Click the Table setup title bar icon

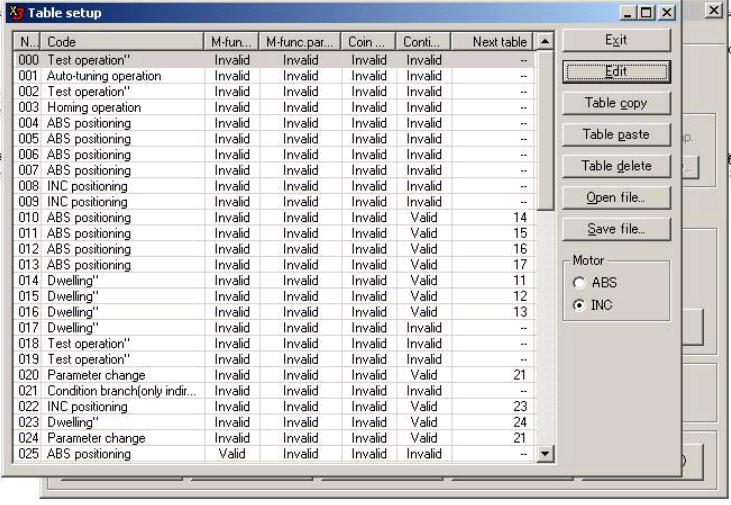[x=15, y=13]
